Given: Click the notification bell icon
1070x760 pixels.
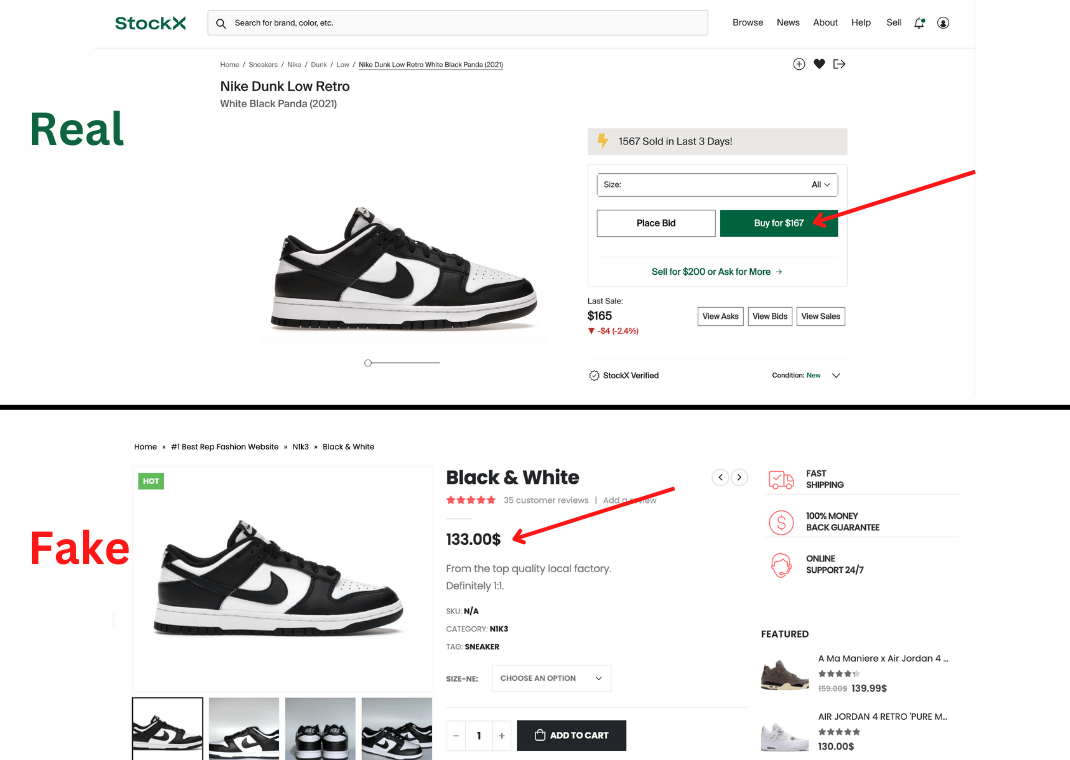Looking at the screenshot, I should coord(919,23).
